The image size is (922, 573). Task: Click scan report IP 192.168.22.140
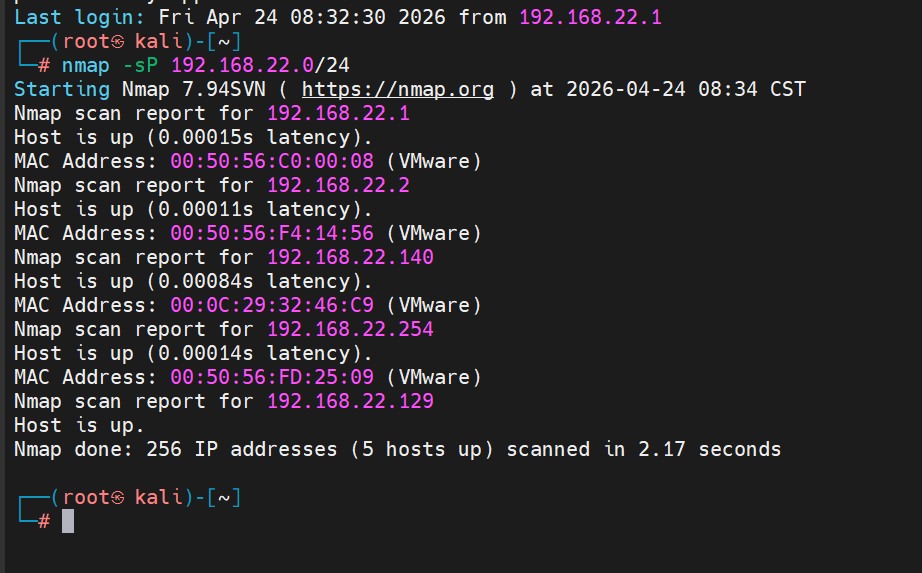pyautogui.click(x=350, y=257)
